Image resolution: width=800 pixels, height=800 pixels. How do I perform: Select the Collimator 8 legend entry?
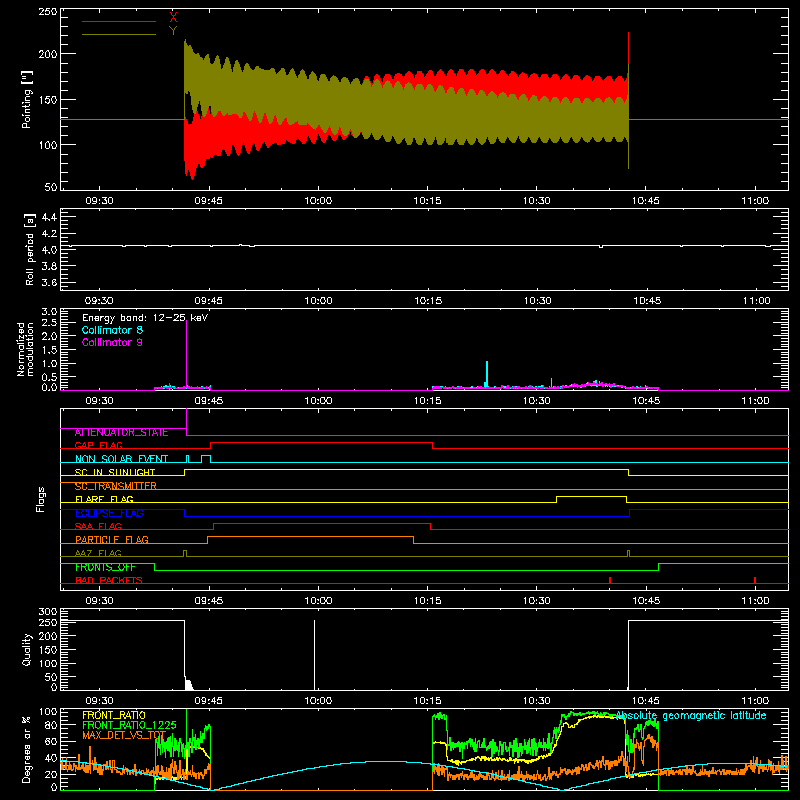point(112,330)
